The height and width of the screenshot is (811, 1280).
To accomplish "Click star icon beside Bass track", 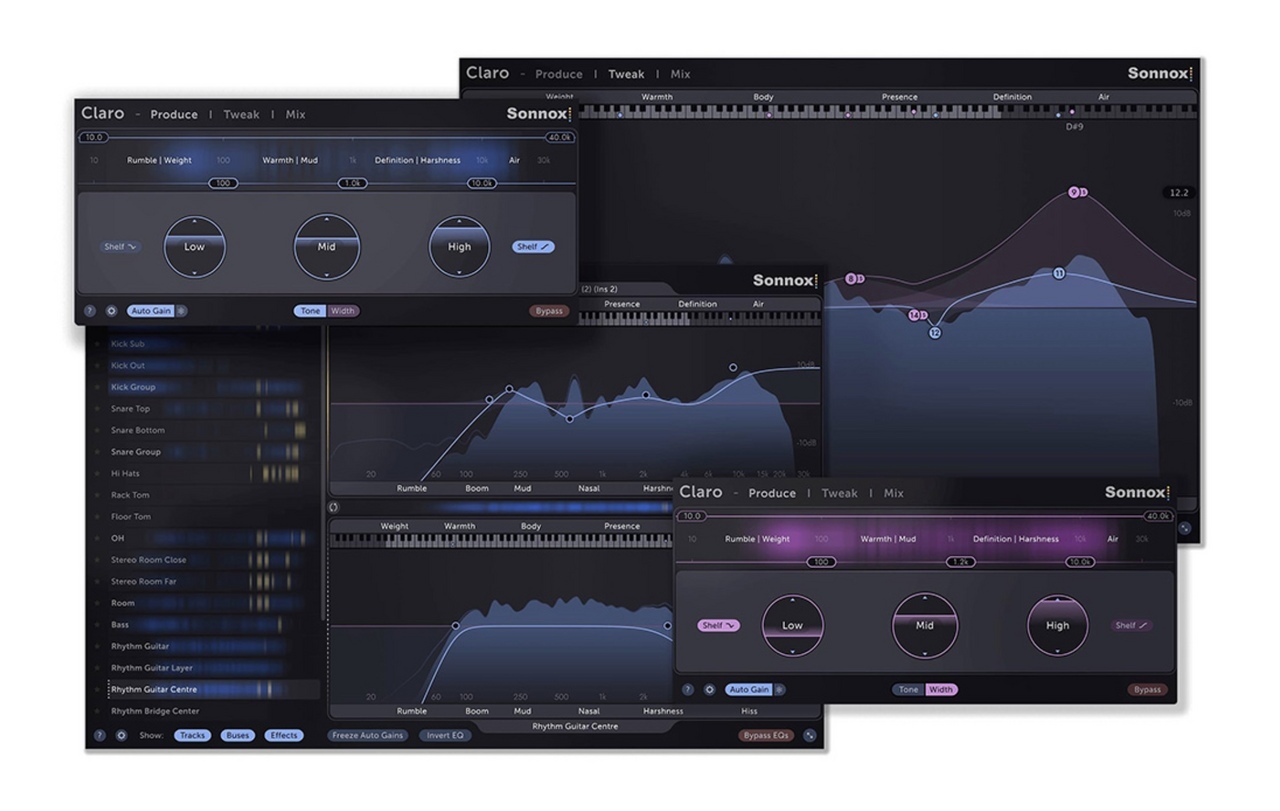I will [97, 625].
